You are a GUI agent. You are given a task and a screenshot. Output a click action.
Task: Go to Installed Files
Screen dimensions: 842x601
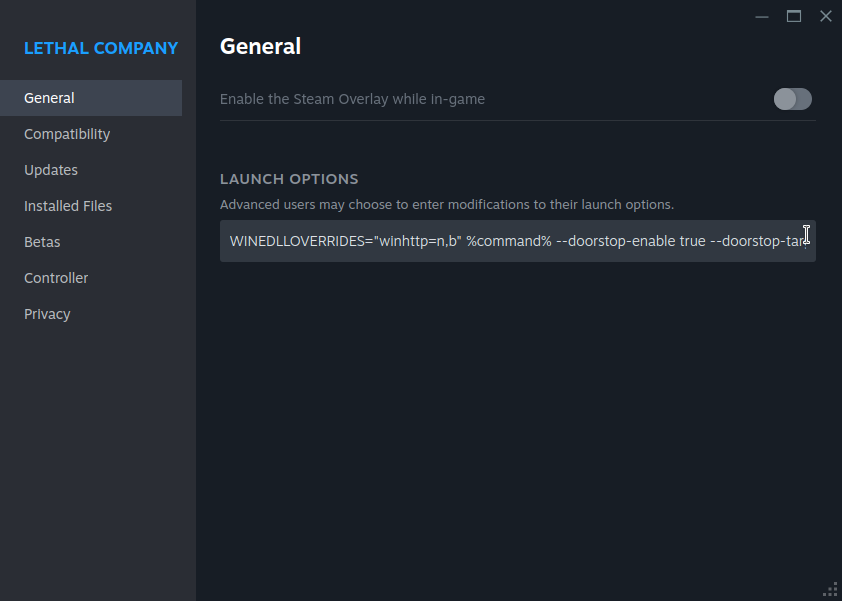pos(68,206)
